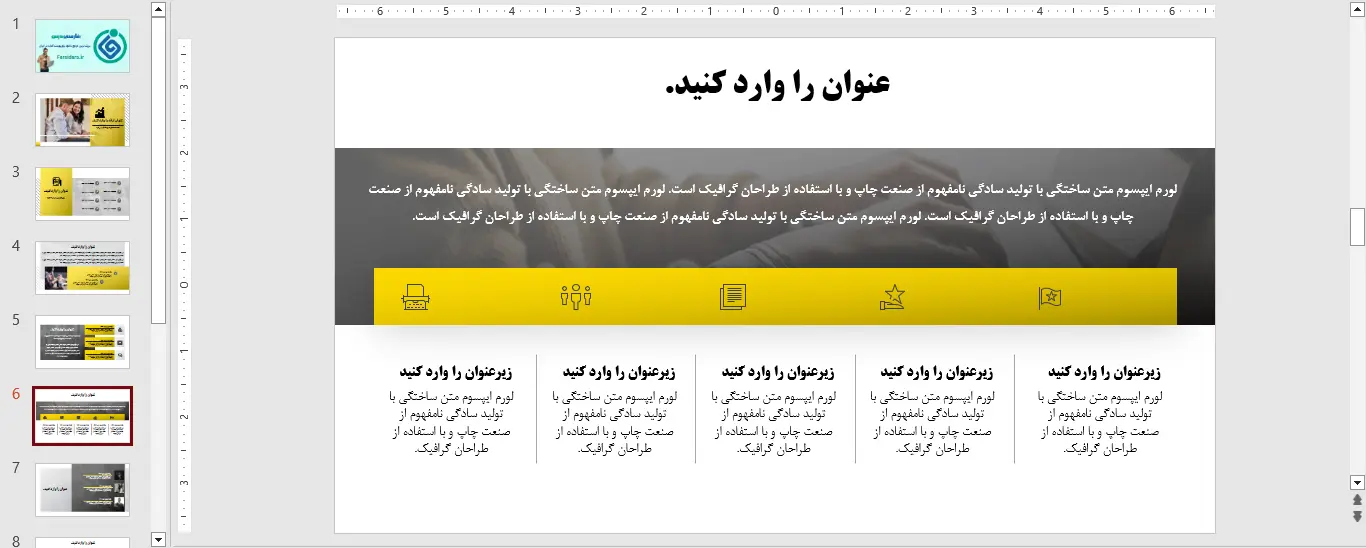Select slide 4 thumbnail
1366x548 pixels.
point(83,268)
